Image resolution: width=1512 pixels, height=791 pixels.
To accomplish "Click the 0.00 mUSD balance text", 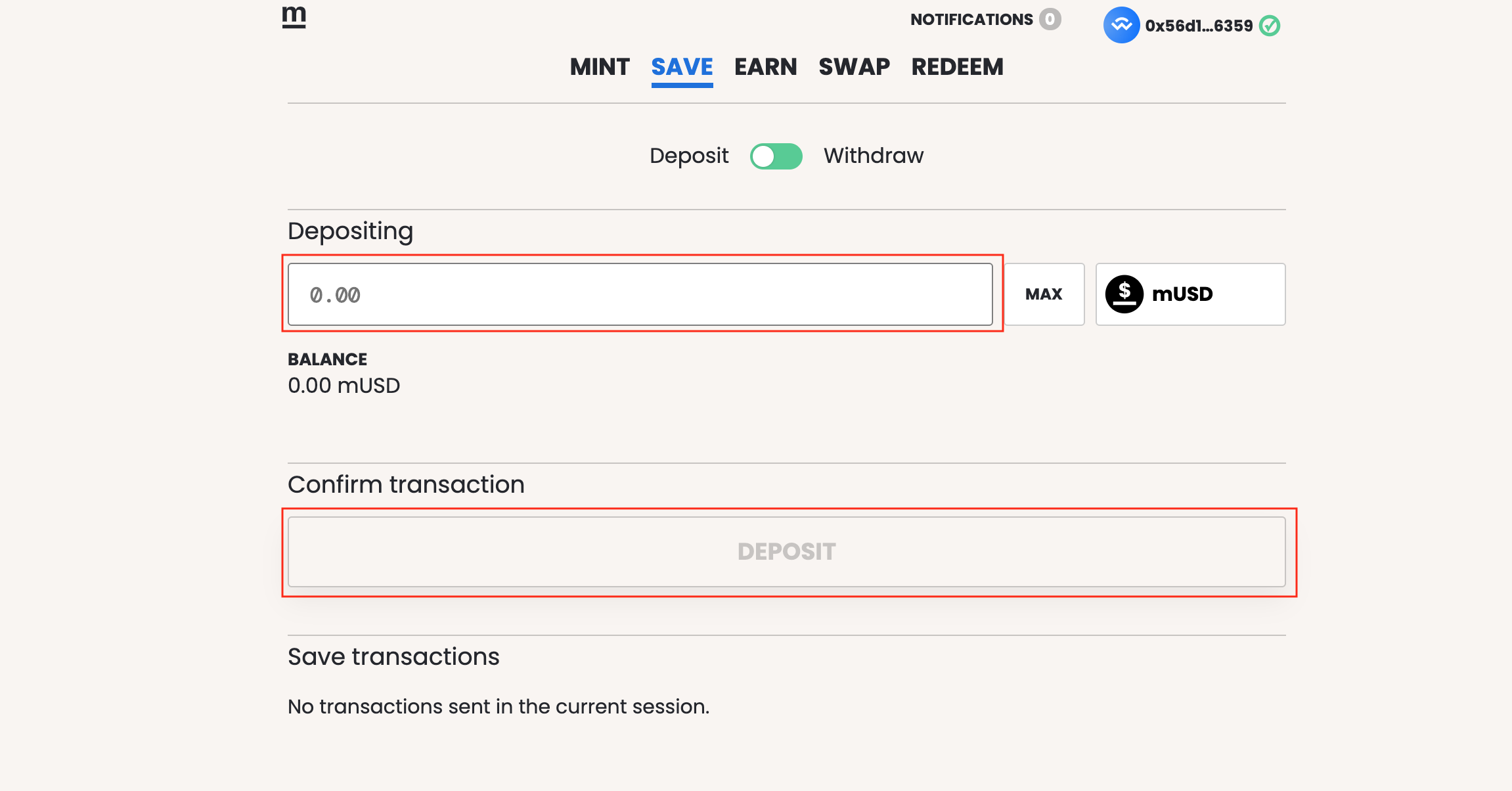I will (344, 385).
